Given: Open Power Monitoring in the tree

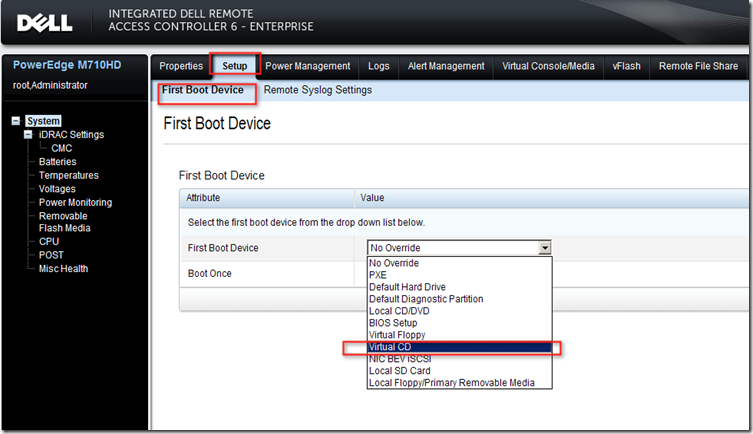Looking at the screenshot, I should tap(75, 202).
